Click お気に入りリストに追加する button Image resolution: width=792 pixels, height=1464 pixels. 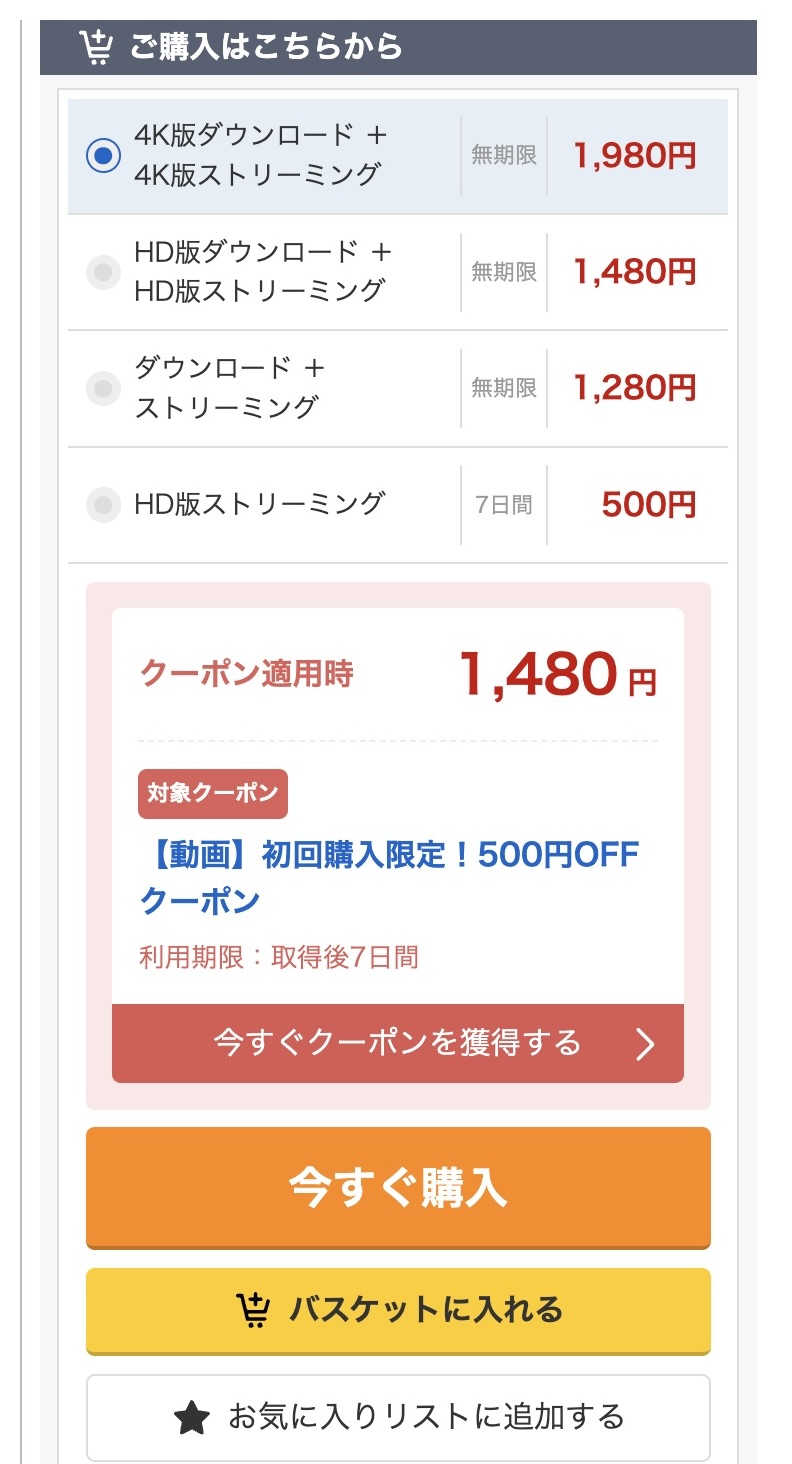click(x=398, y=1417)
